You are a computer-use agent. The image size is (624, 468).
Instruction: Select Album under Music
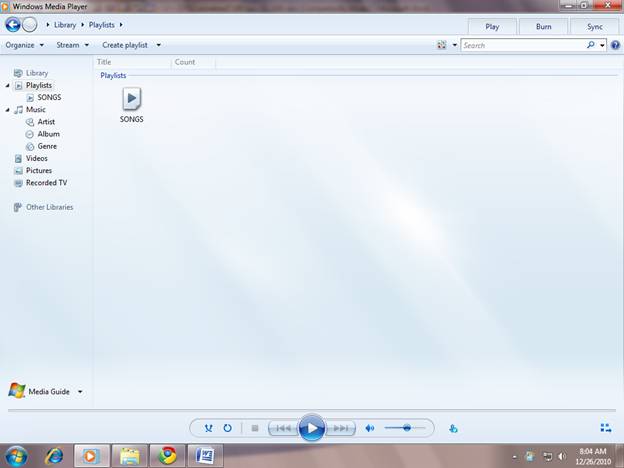click(48, 134)
